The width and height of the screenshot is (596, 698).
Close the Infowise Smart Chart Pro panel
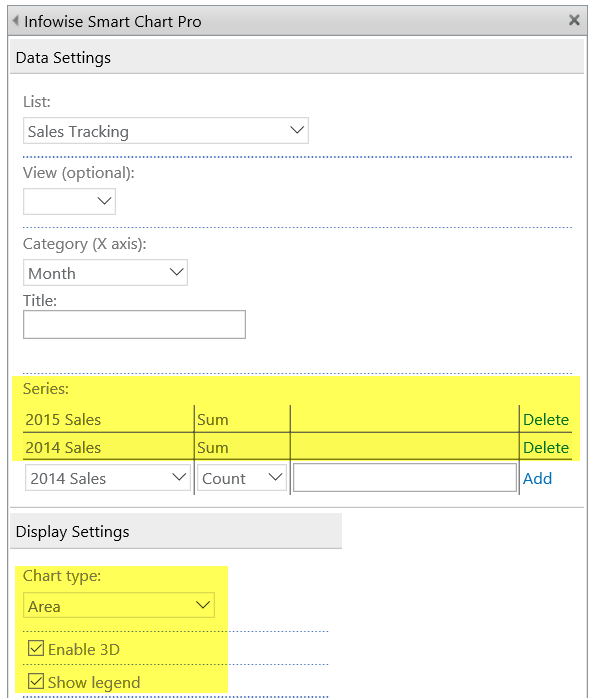pos(574,20)
